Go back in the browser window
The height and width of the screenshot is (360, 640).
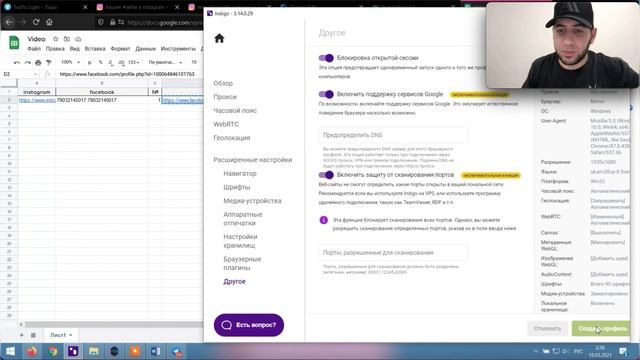(9, 22)
